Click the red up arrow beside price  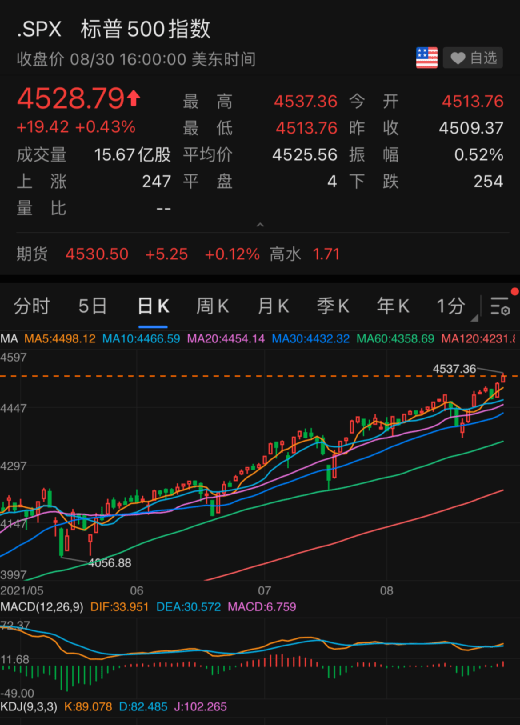click(134, 98)
